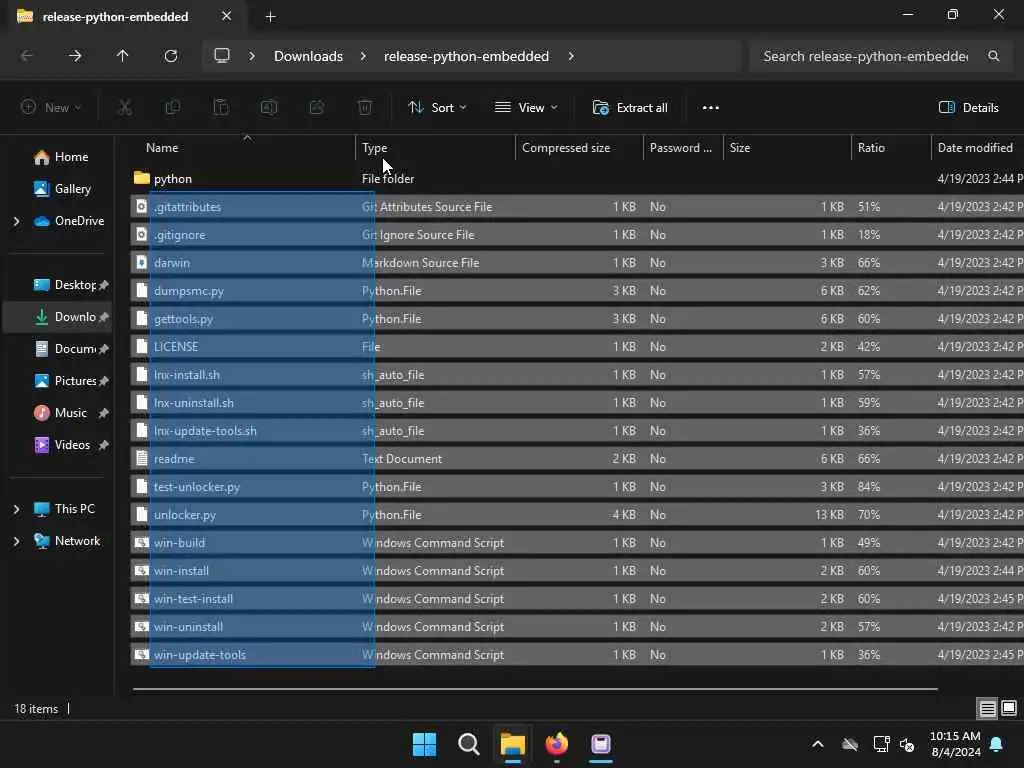Screen dimensions: 1024x768
Task: Click the purple app icon in the taskbar
Action: pos(601,744)
